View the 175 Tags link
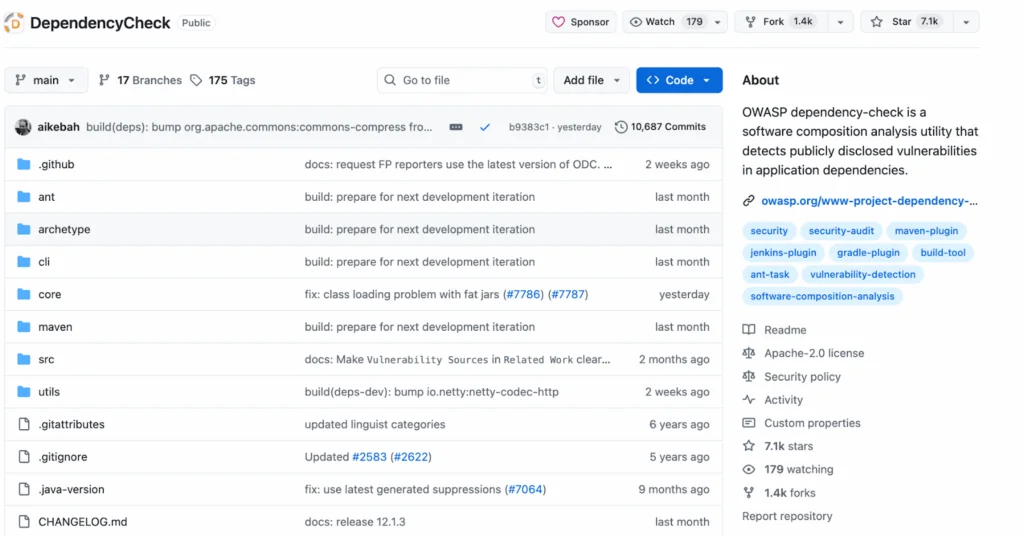 [x=223, y=80]
